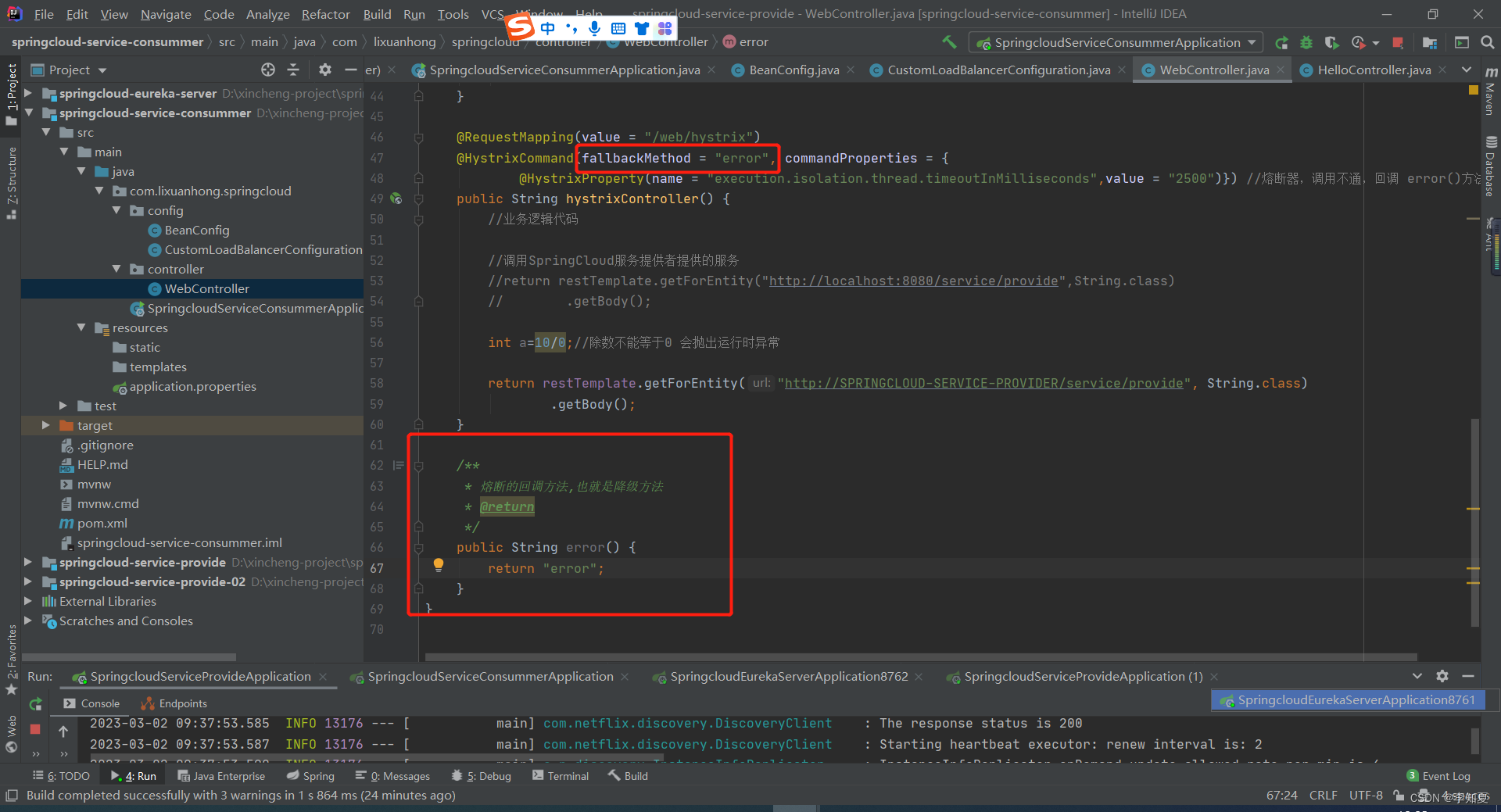Image resolution: width=1501 pixels, height=812 pixels.
Task: Open the Refactor menu
Action: coord(325,14)
